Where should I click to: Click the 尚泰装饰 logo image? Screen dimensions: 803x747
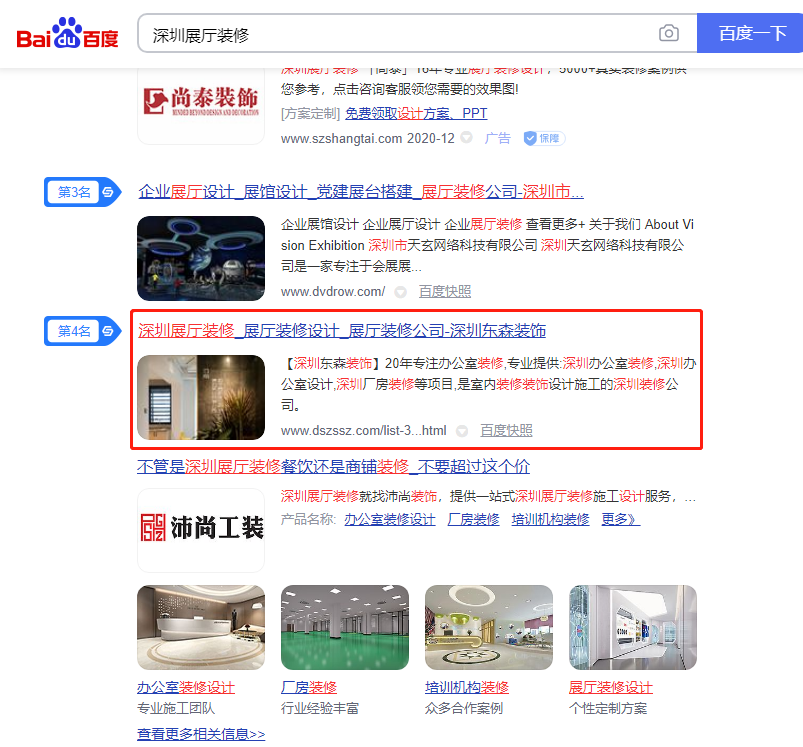pos(201,103)
